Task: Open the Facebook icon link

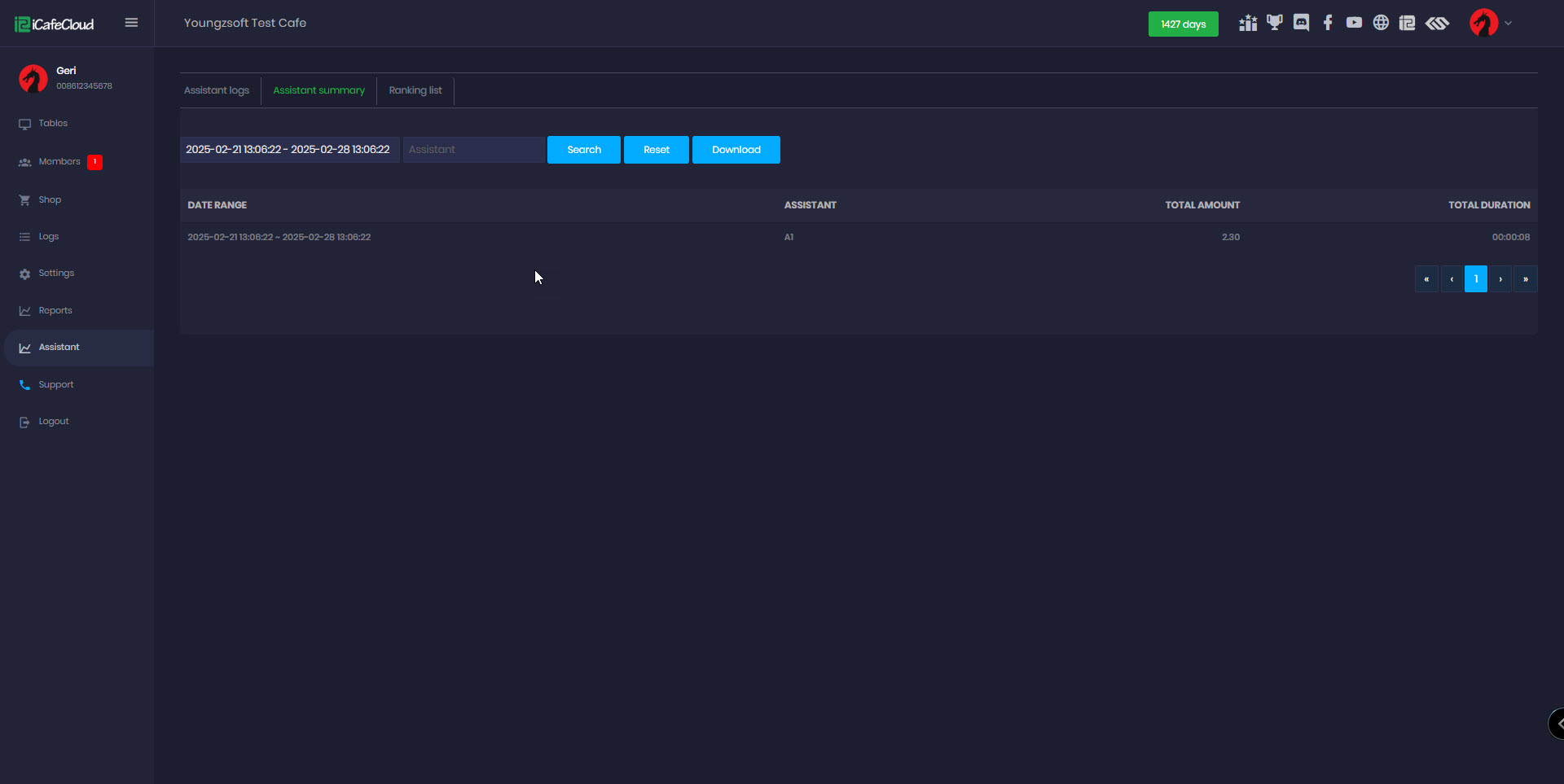Action: click(1328, 23)
